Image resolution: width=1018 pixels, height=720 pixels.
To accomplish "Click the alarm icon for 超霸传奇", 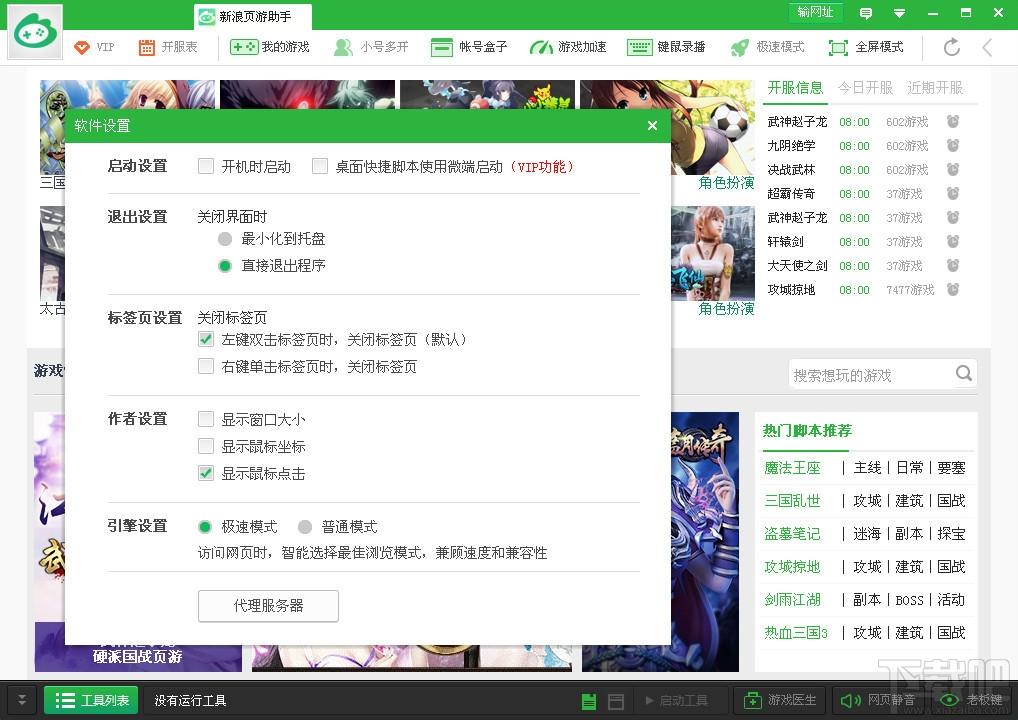I will 952,193.
